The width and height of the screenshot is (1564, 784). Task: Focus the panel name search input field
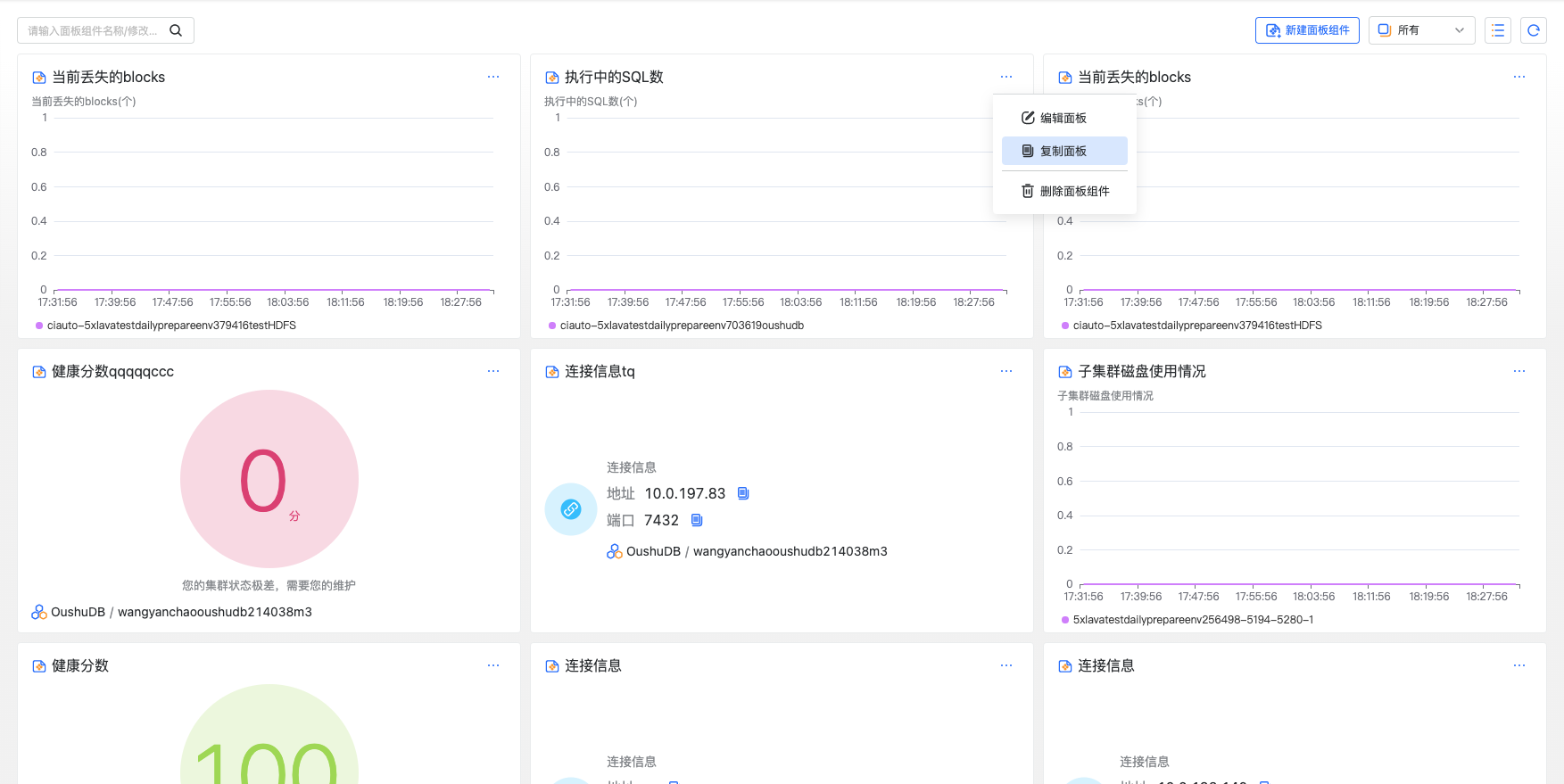[93, 30]
